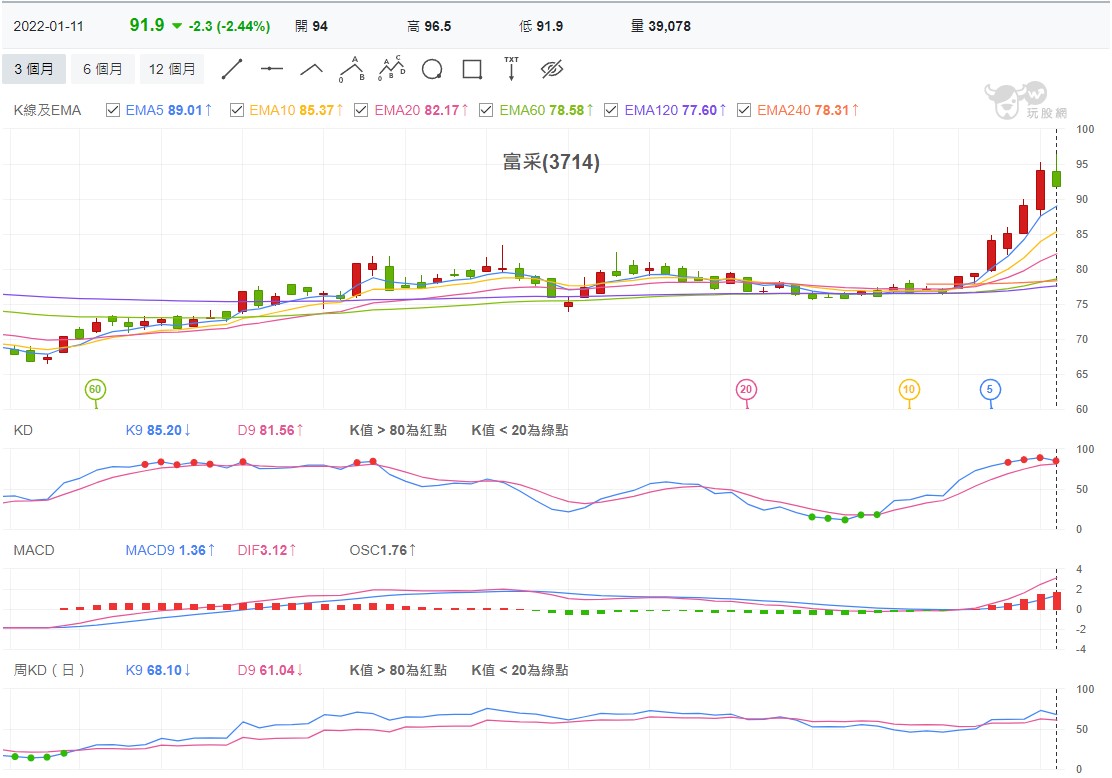1112x778 pixels.
Task: Uncheck the EMA20 checkbox
Action: coord(361,110)
